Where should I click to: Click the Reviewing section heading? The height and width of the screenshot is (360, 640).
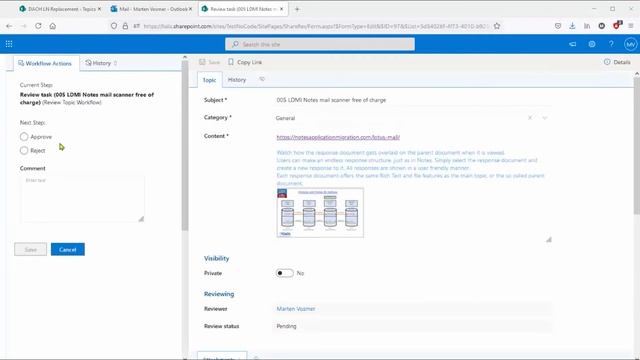219,294
